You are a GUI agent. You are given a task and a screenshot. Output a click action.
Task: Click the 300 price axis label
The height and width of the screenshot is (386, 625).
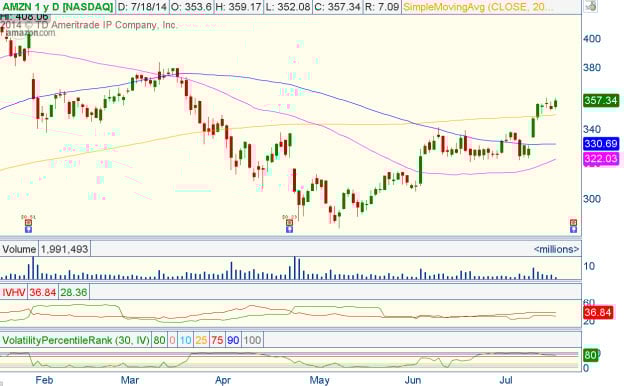click(x=592, y=199)
